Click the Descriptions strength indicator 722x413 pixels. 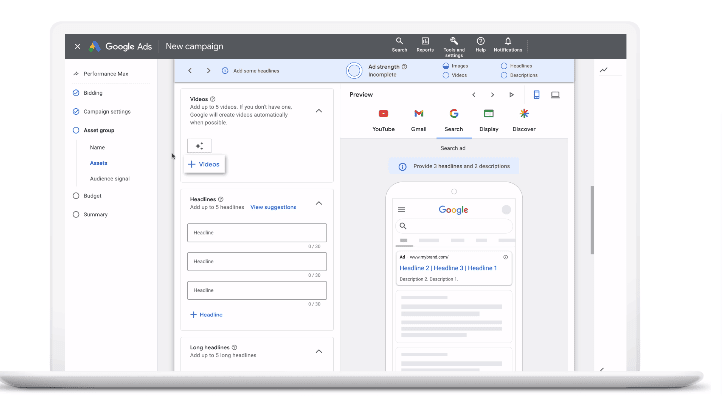tap(519, 75)
